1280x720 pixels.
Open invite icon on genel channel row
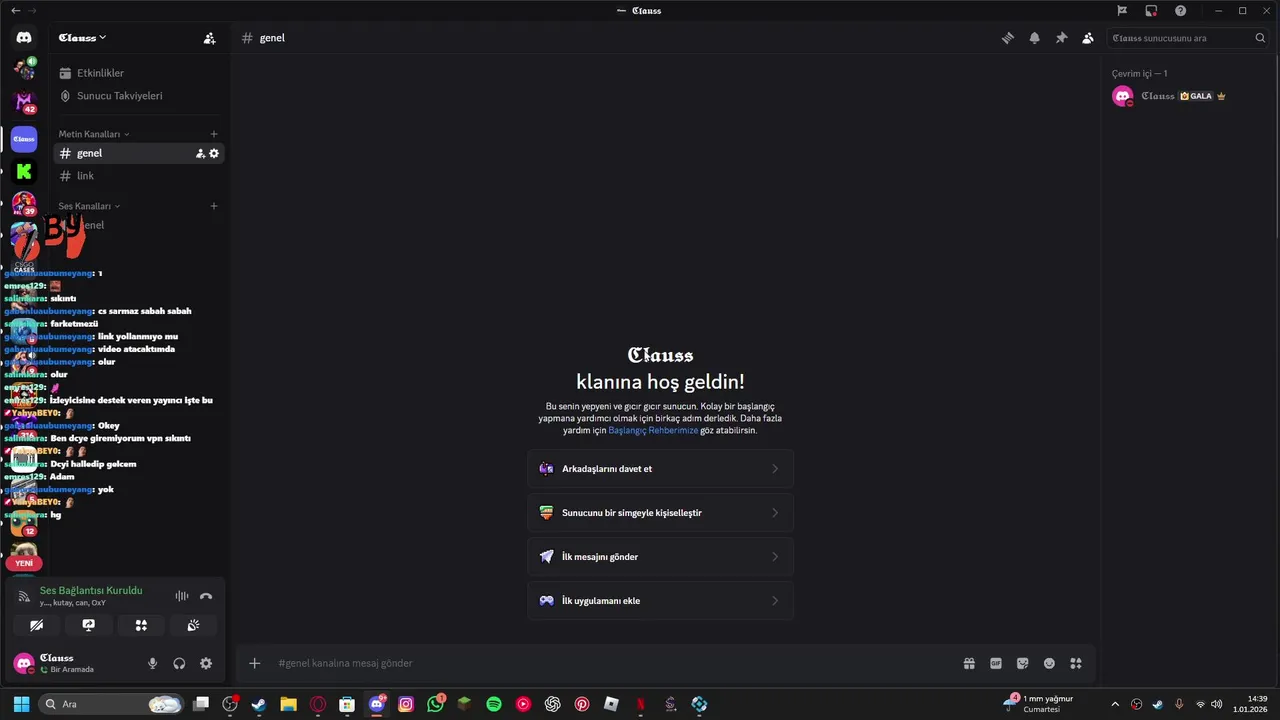(x=200, y=153)
